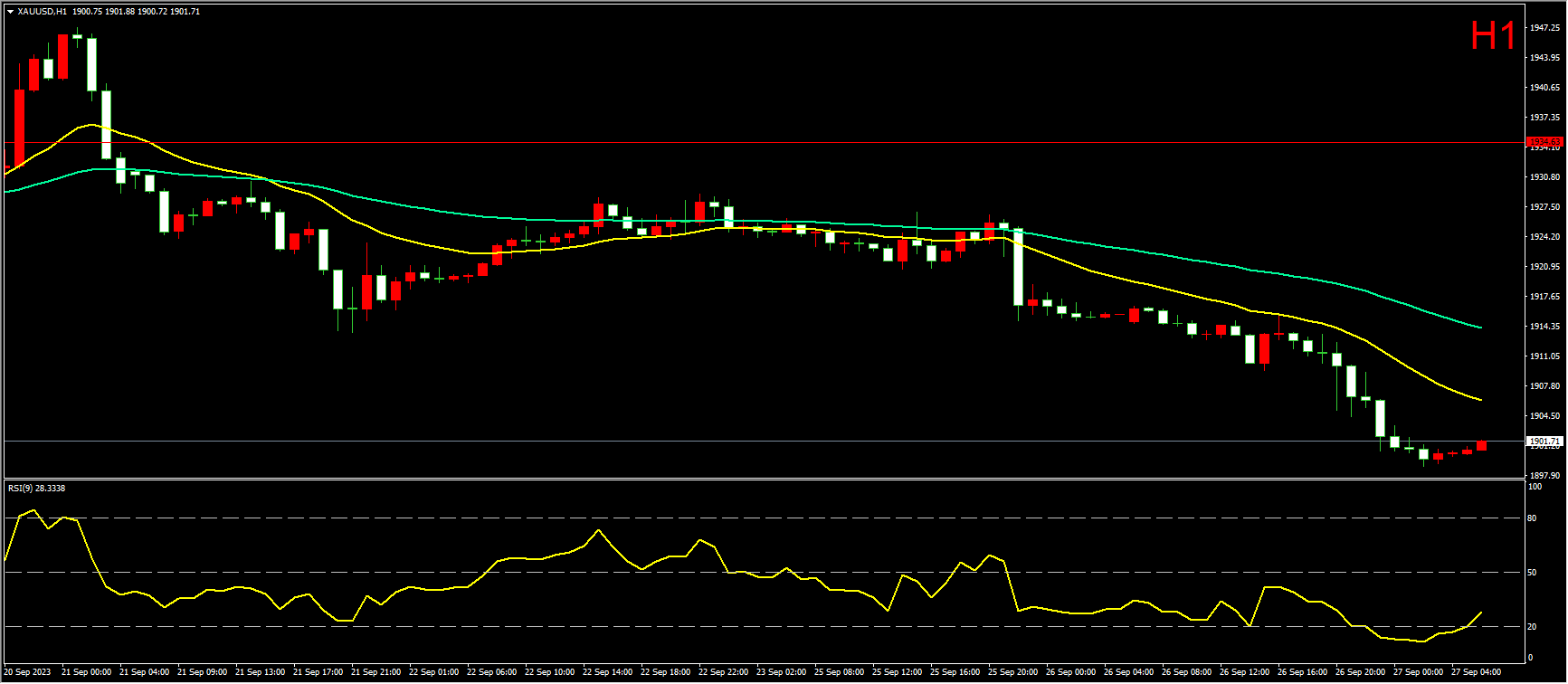Click the 1904.50 price scale label

pyautogui.click(x=1544, y=416)
